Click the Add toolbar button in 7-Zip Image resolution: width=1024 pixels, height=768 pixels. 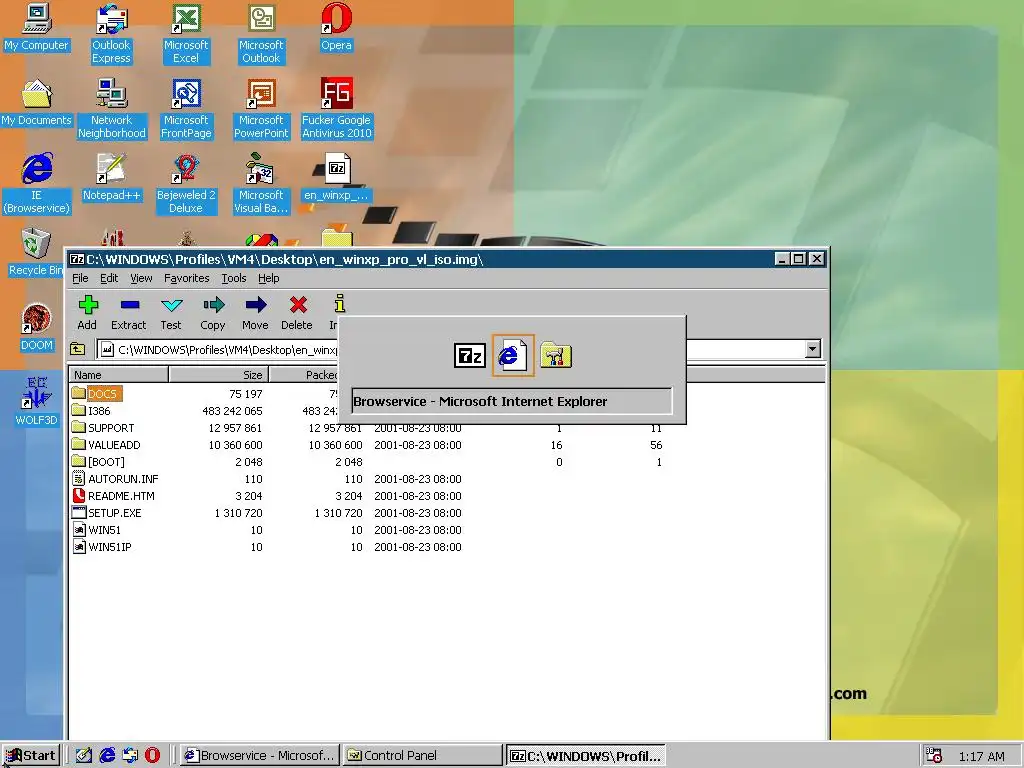pyautogui.click(x=87, y=313)
